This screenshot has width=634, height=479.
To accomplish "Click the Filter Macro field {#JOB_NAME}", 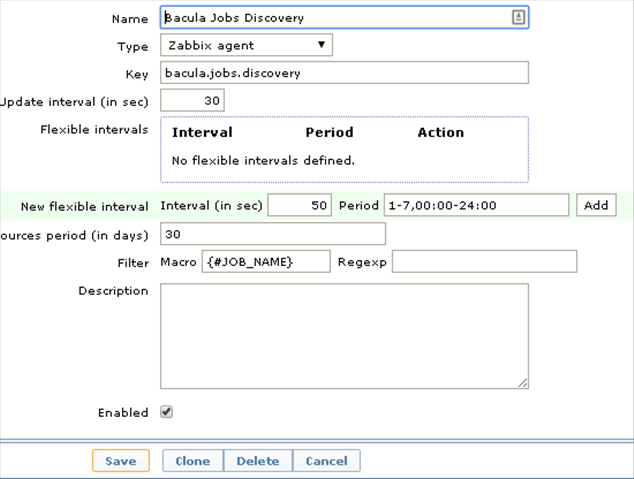I will click(x=266, y=262).
